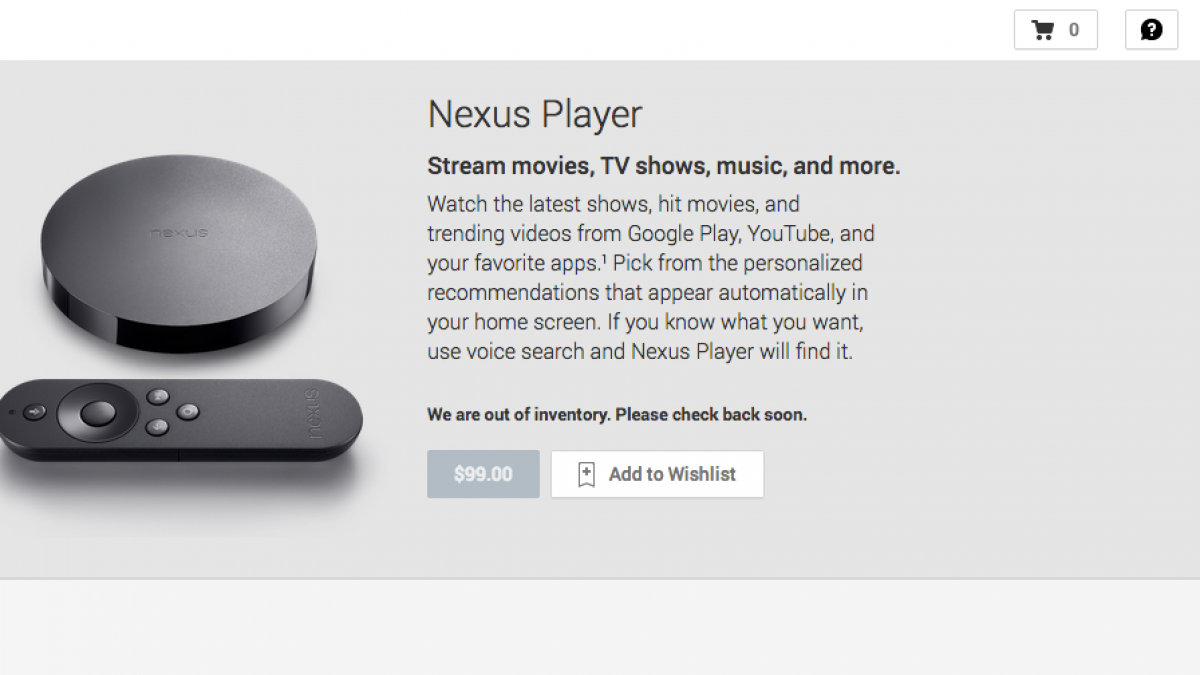
Task: Click the nexus logo on the round player
Action: [179, 232]
